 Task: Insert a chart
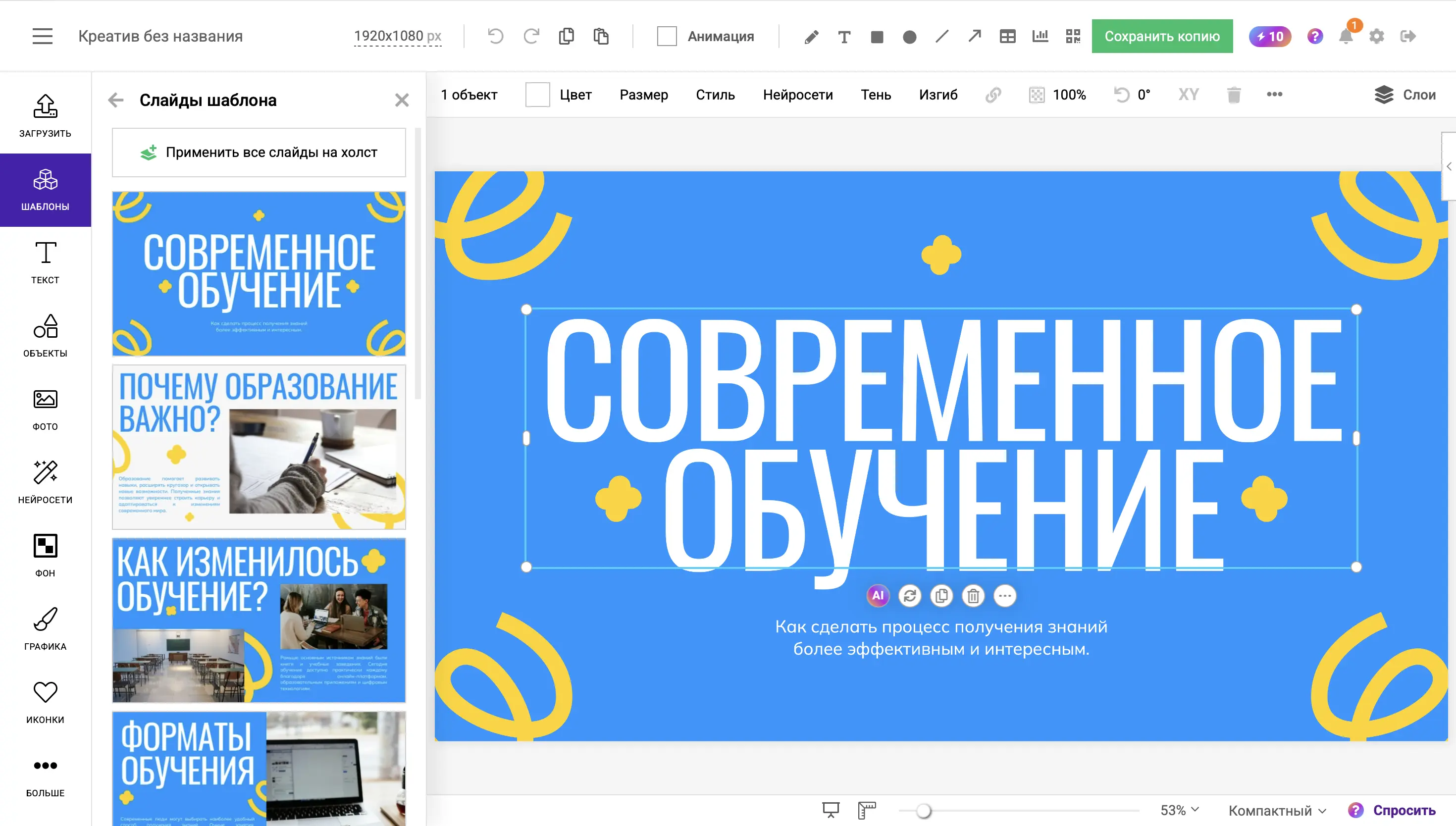(1040, 36)
